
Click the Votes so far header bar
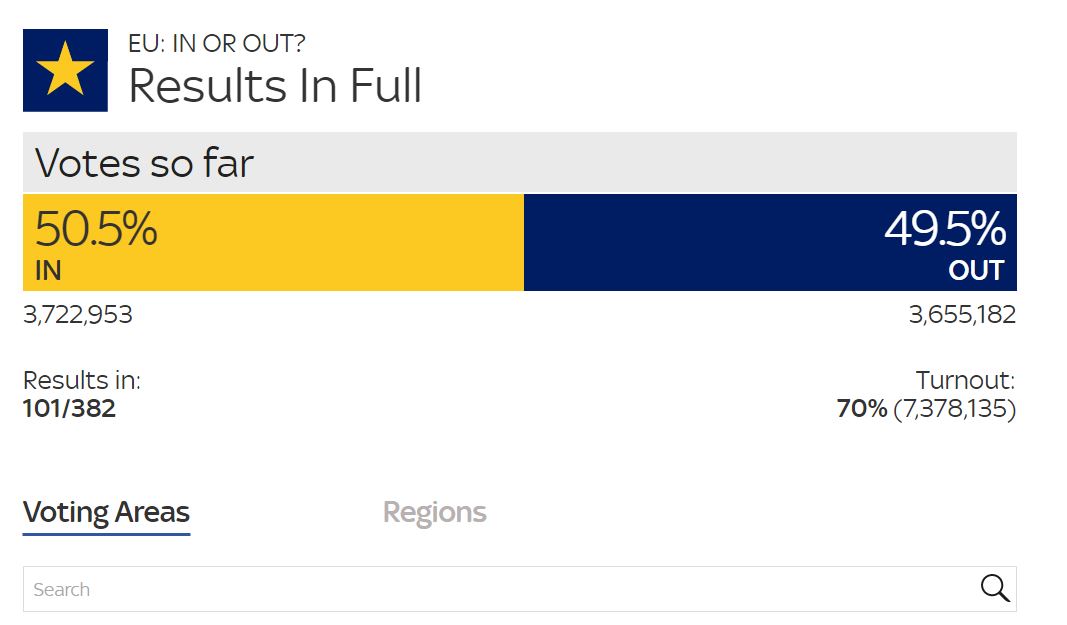coord(520,163)
